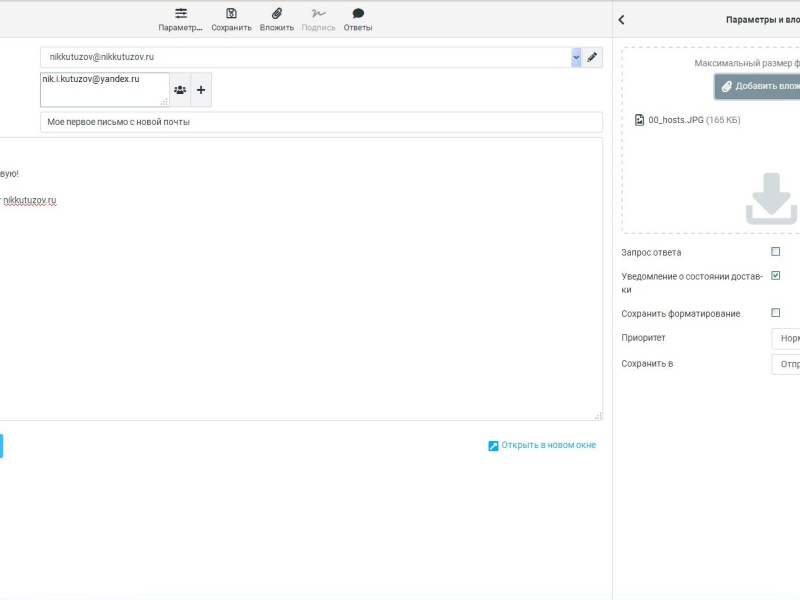Add a header field with the plus button

pyautogui.click(x=201, y=90)
